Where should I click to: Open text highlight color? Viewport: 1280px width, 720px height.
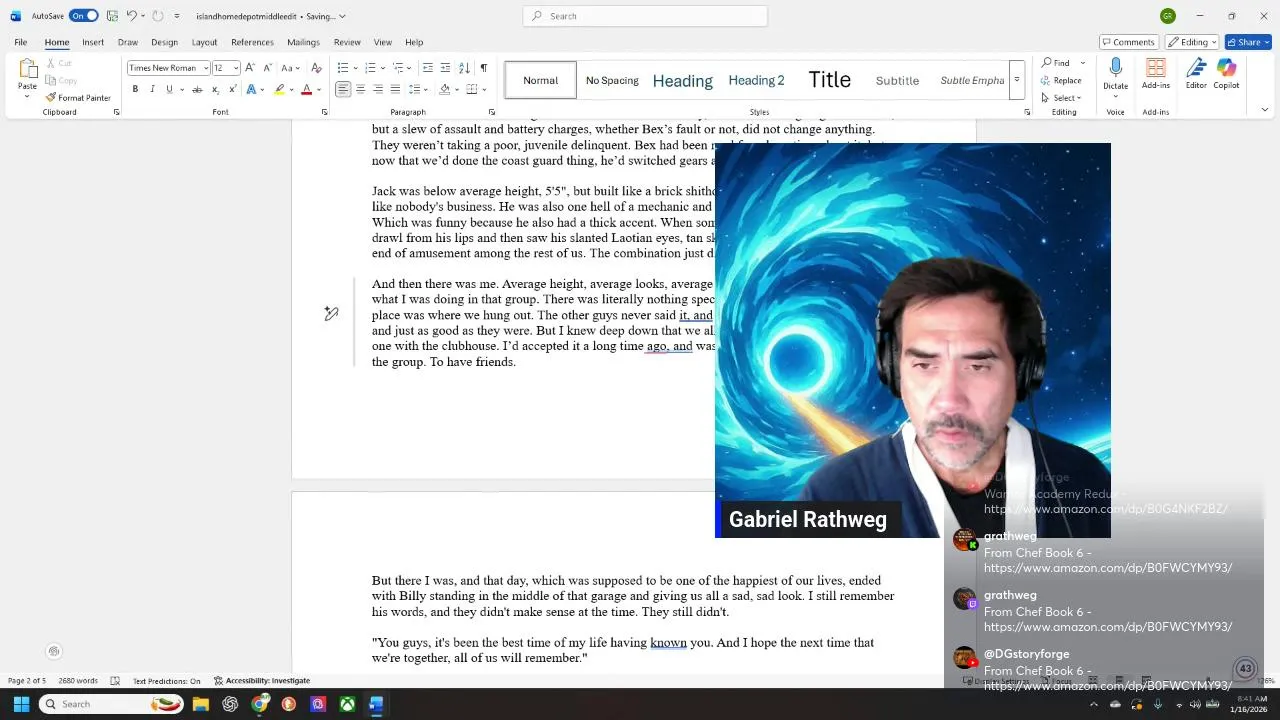280,89
